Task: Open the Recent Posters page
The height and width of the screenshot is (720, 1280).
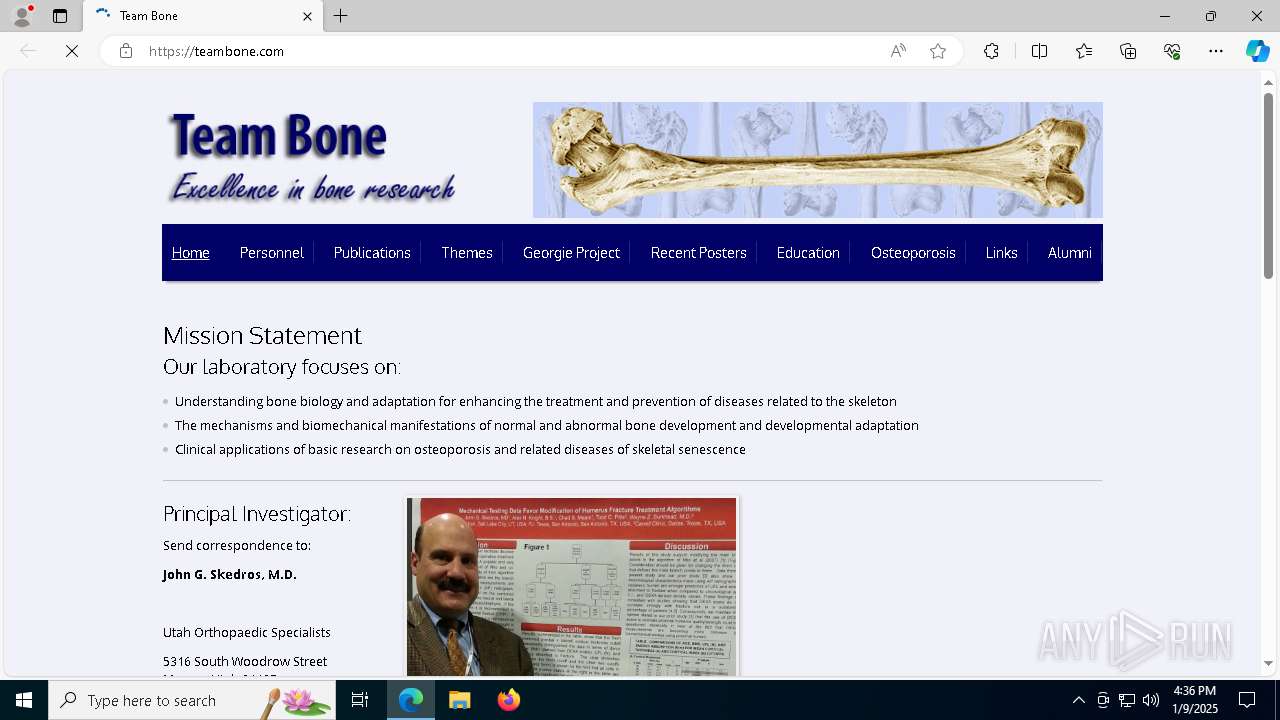Action: pyautogui.click(x=698, y=253)
